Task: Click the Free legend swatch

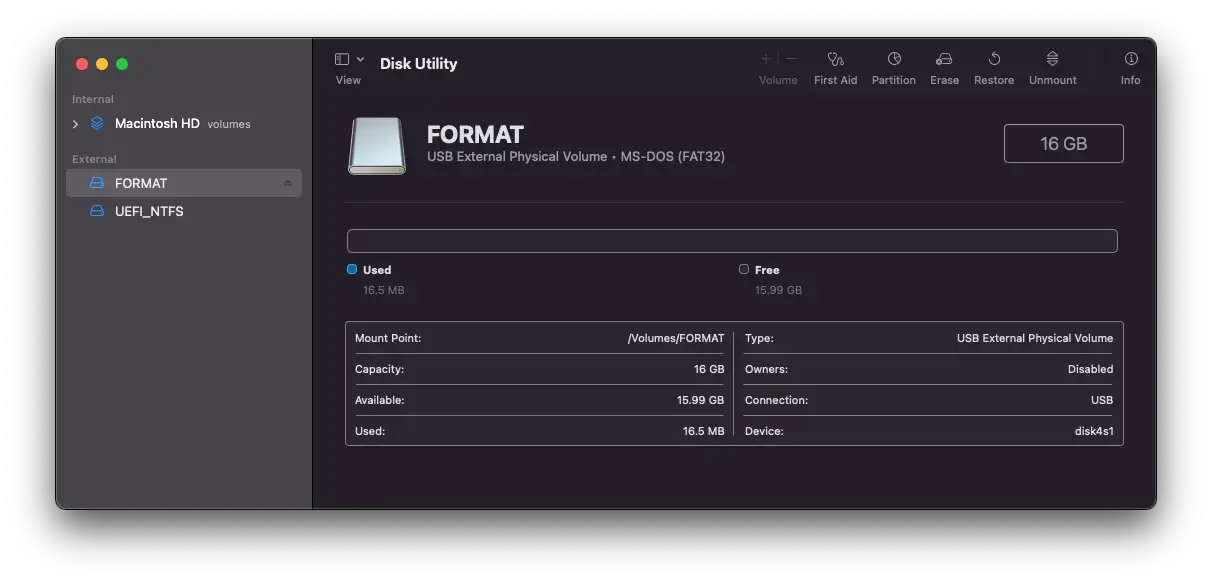Action: click(x=744, y=269)
